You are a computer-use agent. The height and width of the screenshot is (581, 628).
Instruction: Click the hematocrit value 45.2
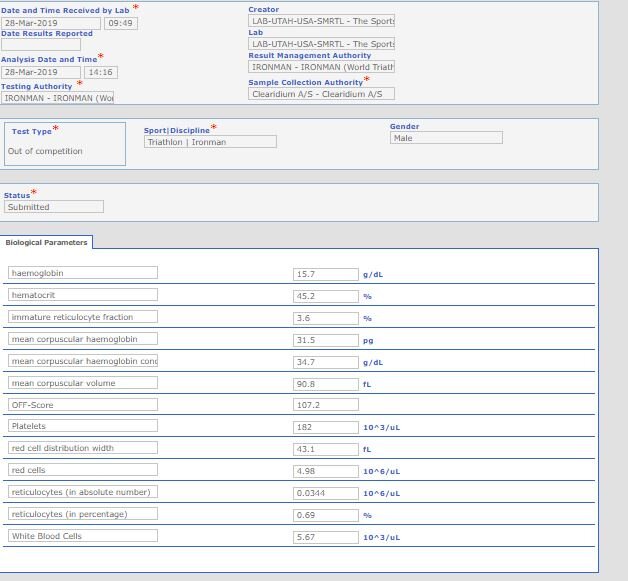click(326, 296)
